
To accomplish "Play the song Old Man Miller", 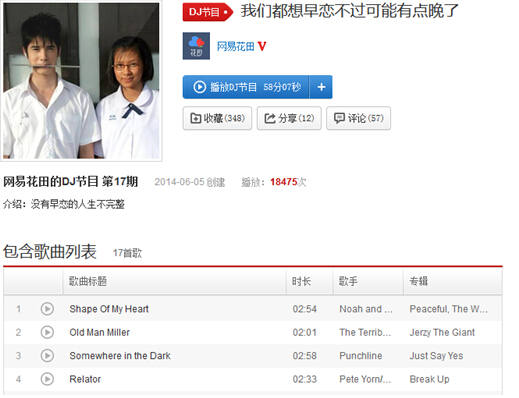I will pos(47,332).
